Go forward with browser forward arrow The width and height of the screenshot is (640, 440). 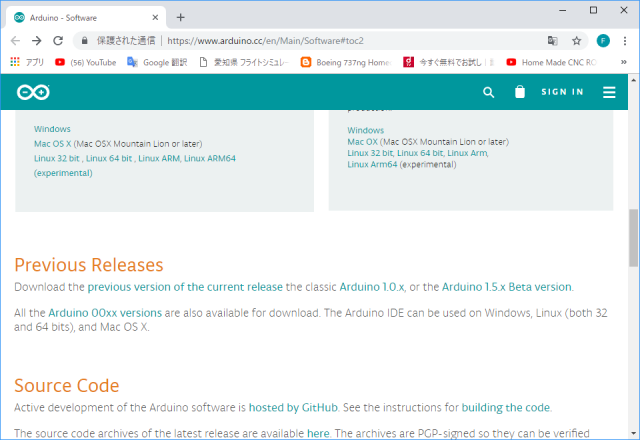tap(37, 41)
